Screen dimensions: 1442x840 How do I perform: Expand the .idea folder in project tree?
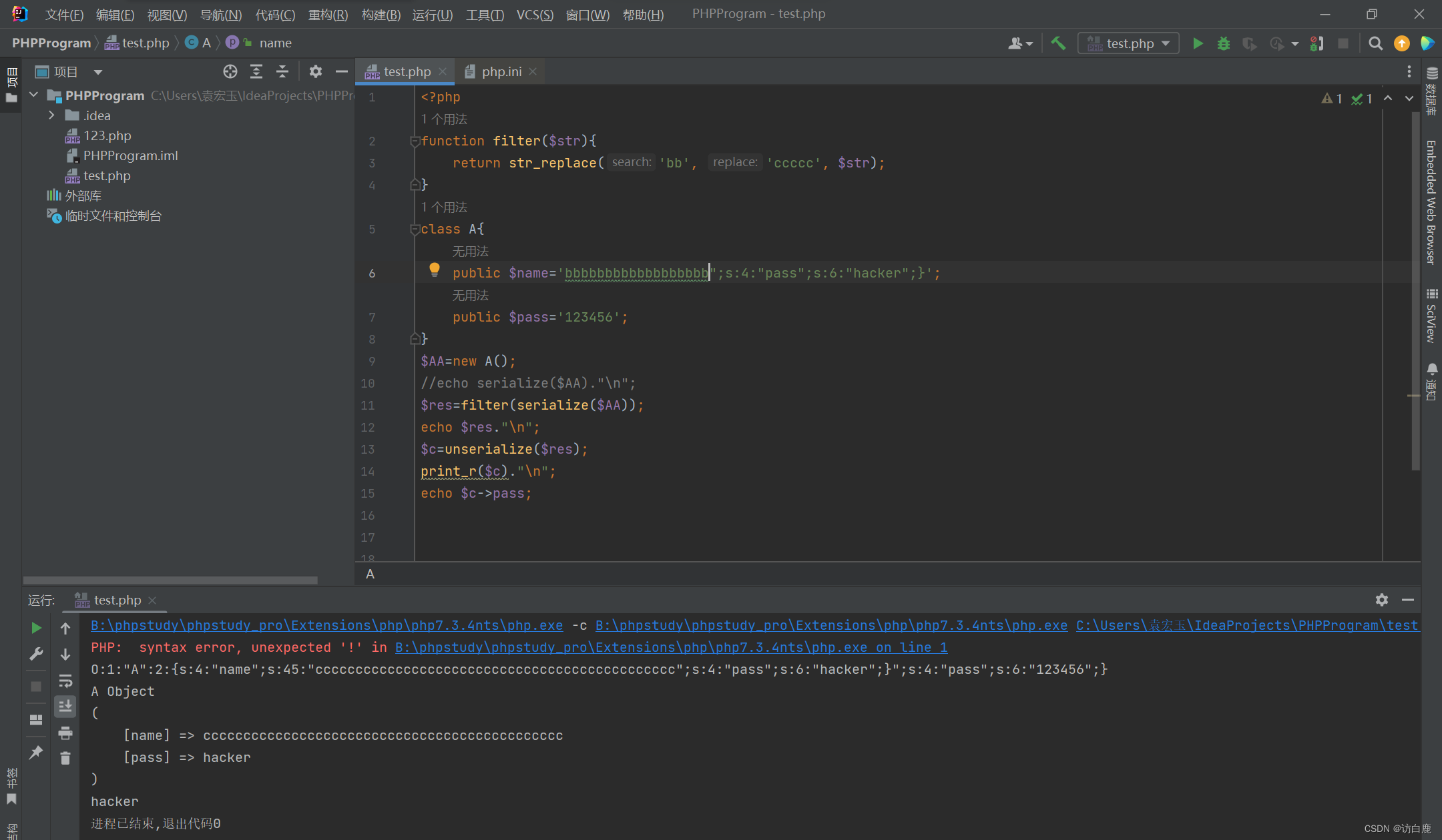[51, 115]
